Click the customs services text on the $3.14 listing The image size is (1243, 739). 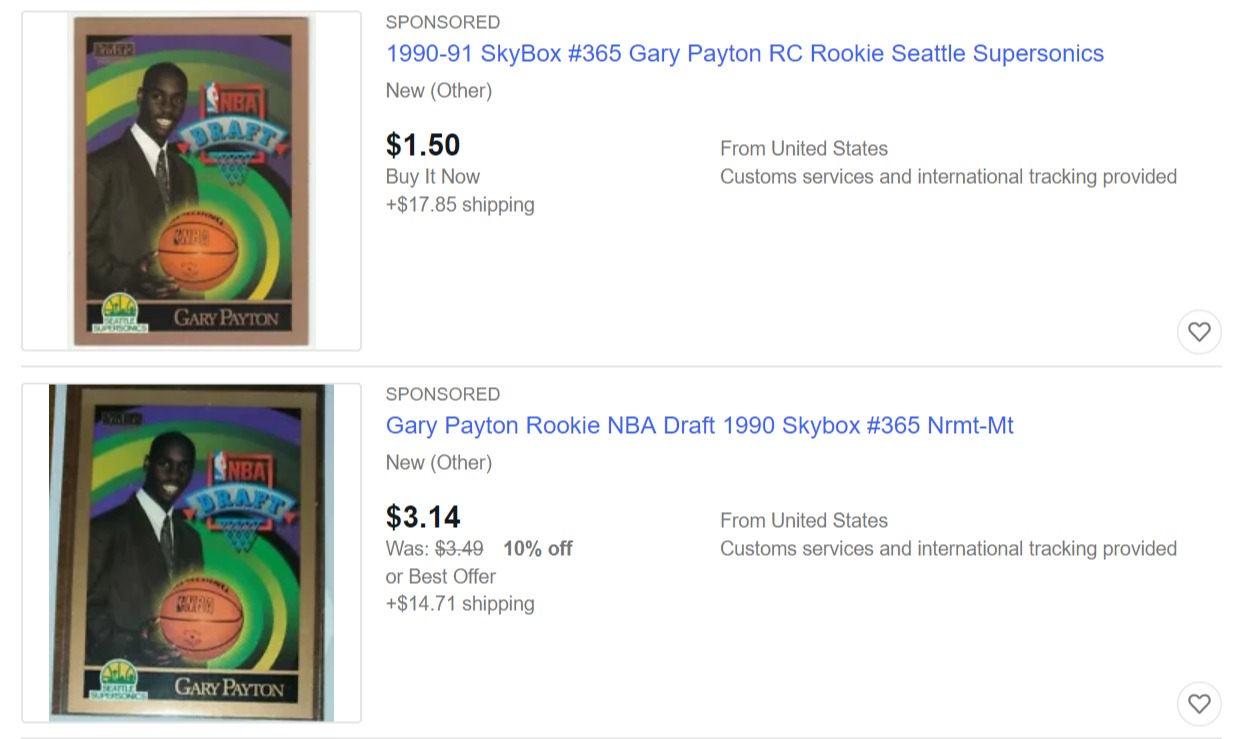948,549
